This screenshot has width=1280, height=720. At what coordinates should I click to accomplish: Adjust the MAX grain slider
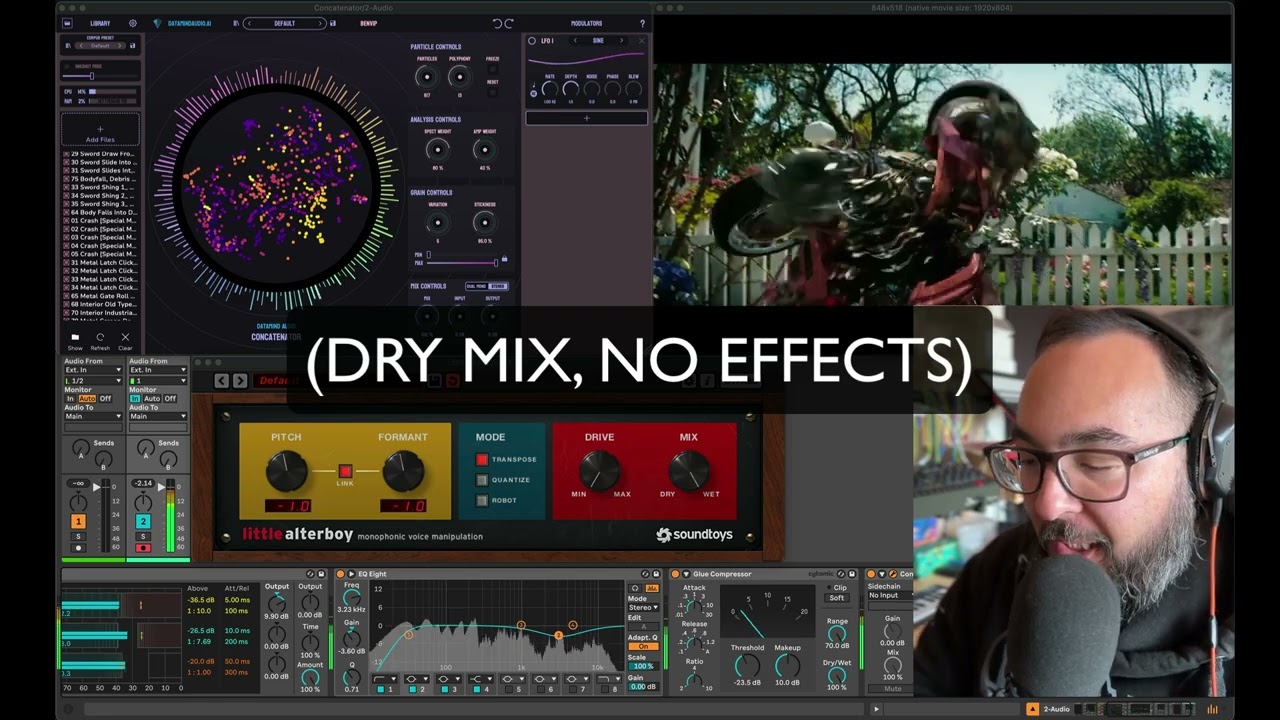tap(461, 263)
